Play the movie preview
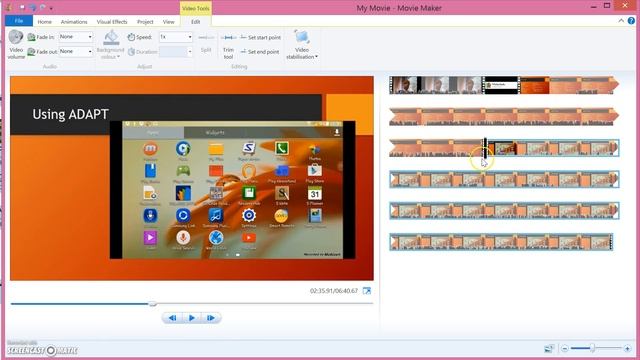This screenshot has height=360, width=640. pyautogui.click(x=191, y=318)
